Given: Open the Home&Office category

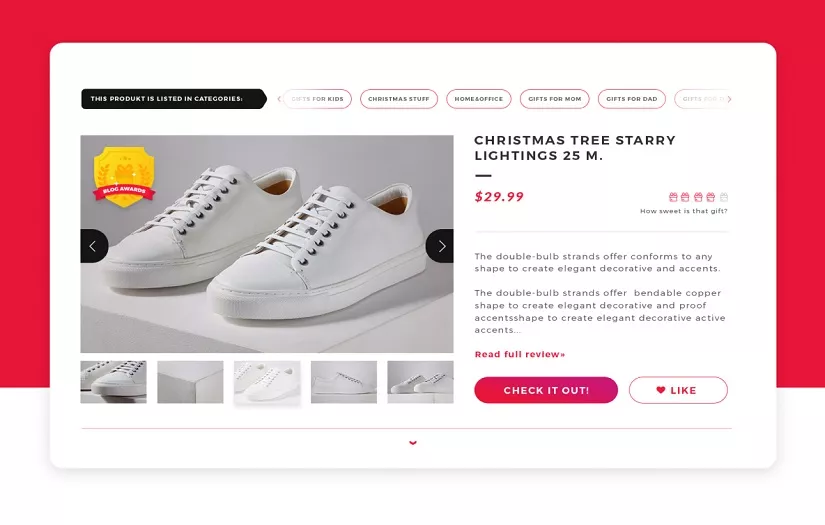Looking at the screenshot, I should (x=478, y=99).
